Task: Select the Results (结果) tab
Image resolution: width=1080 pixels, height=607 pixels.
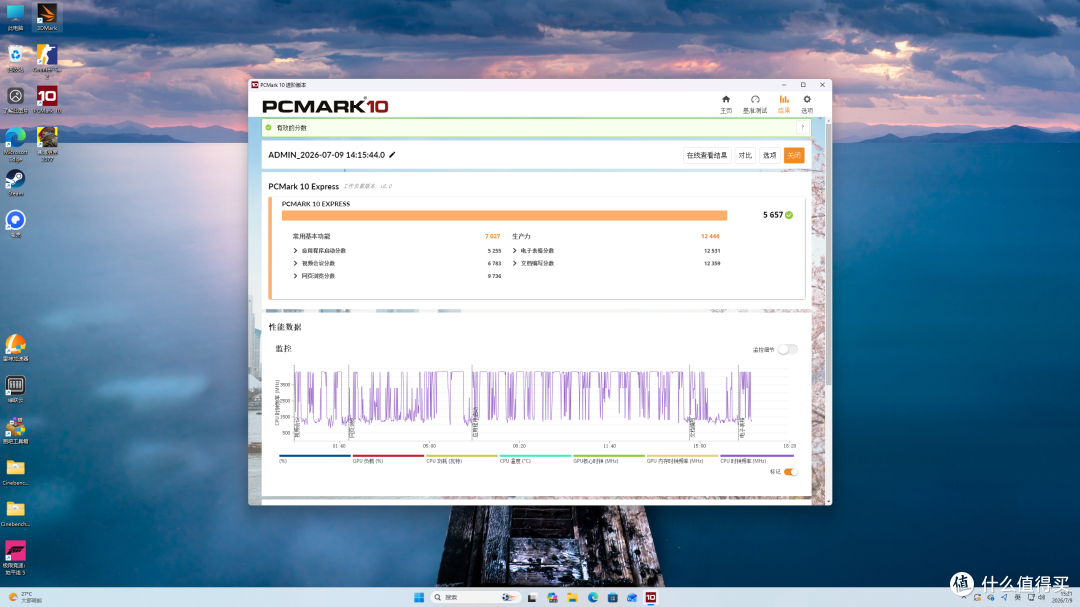Action: (784, 104)
